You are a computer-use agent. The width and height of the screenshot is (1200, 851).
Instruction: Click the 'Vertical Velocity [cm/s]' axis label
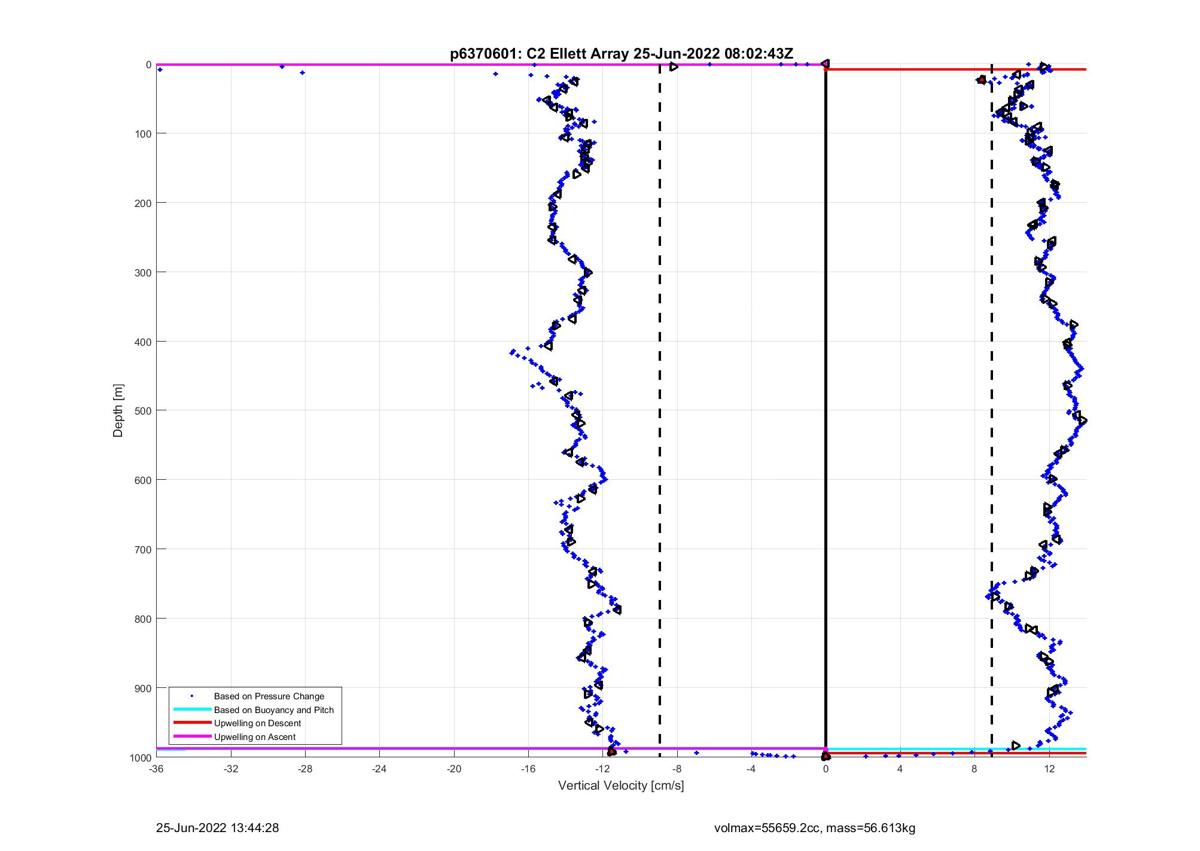click(x=620, y=786)
